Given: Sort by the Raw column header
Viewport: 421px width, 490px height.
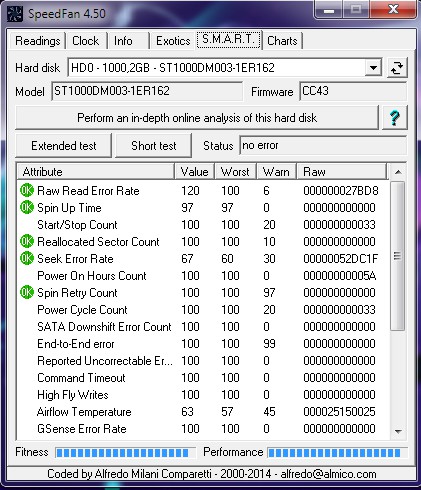Looking at the screenshot, I should click(x=342, y=172).
